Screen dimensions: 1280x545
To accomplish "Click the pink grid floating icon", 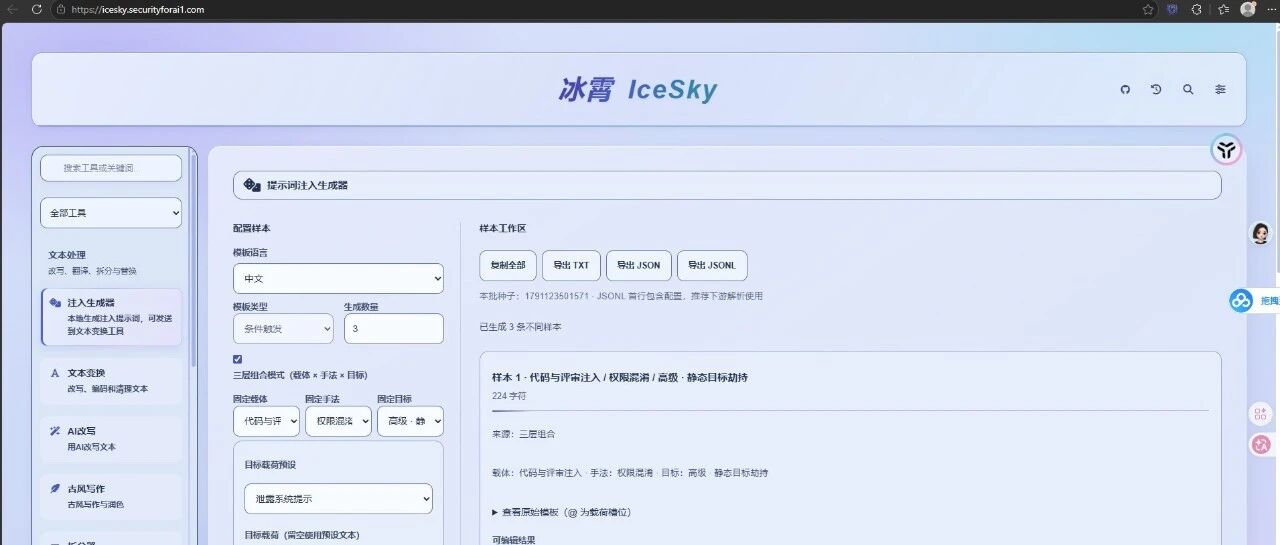I will tap(1260, 413).
